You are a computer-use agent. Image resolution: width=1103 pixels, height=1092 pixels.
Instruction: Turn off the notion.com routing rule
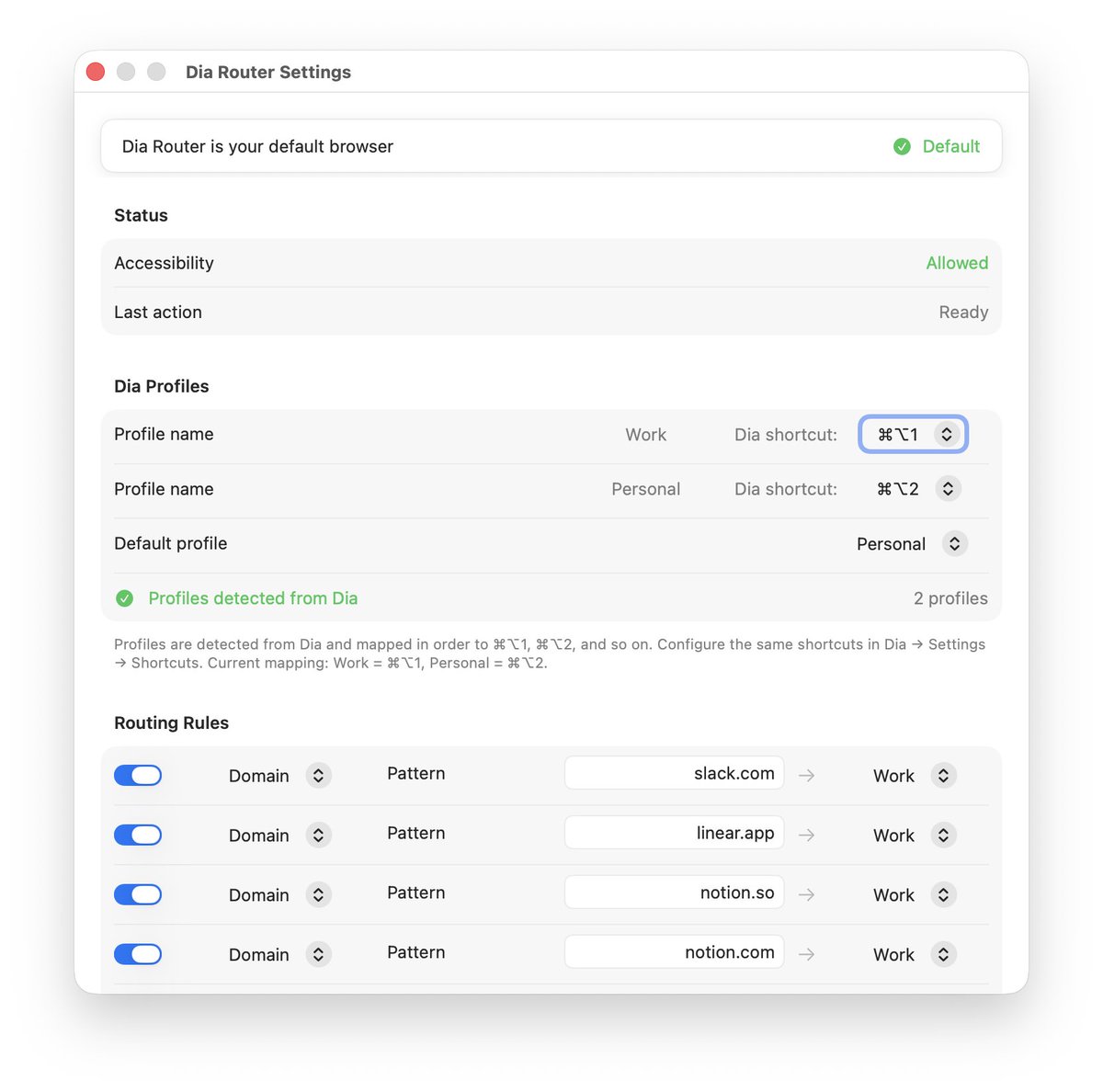pyautogui.click(x=138, y=955)
